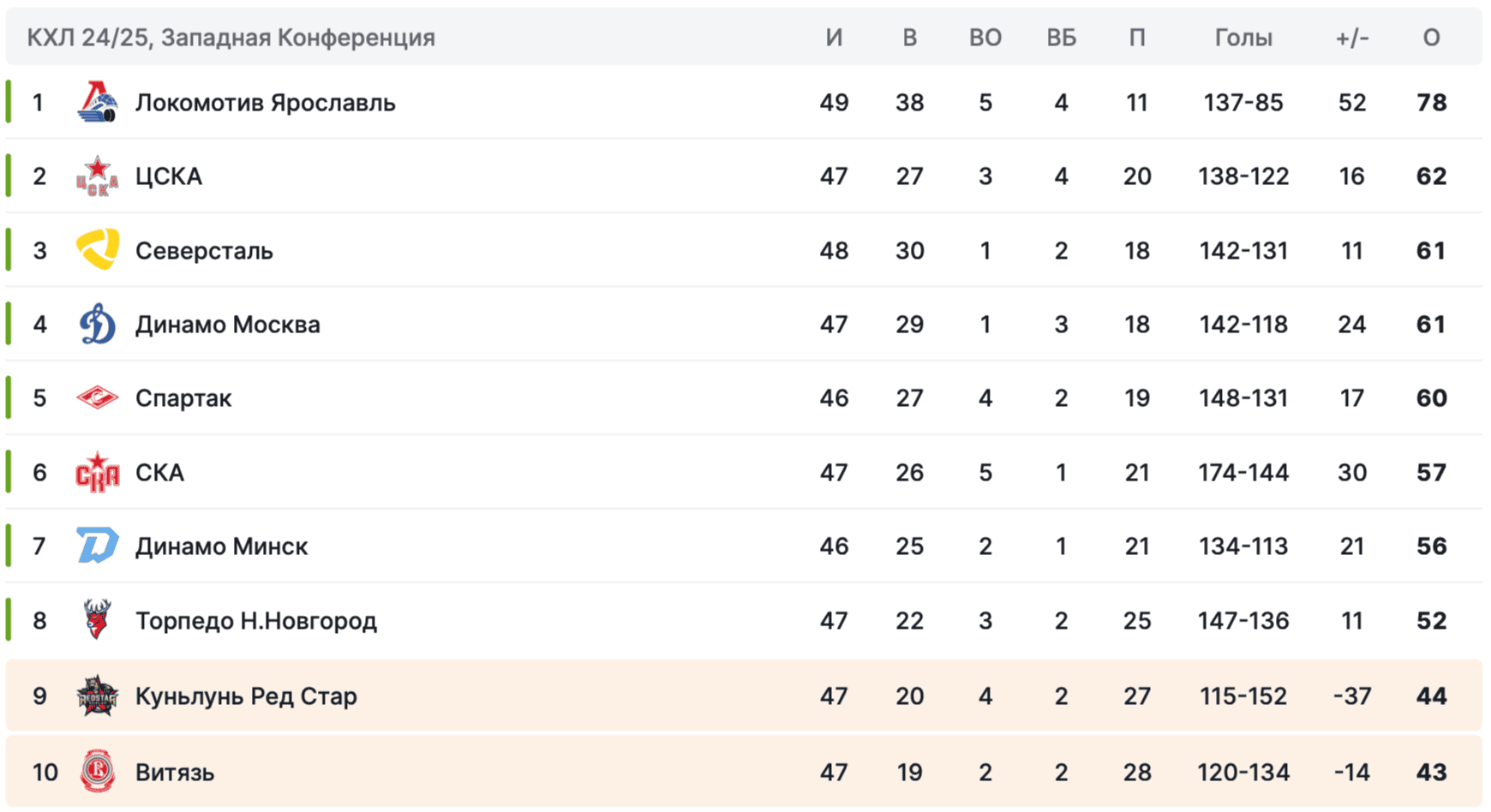
Task: Open the Торпедо Н.Новгород team link
Action: click(256, 621)
